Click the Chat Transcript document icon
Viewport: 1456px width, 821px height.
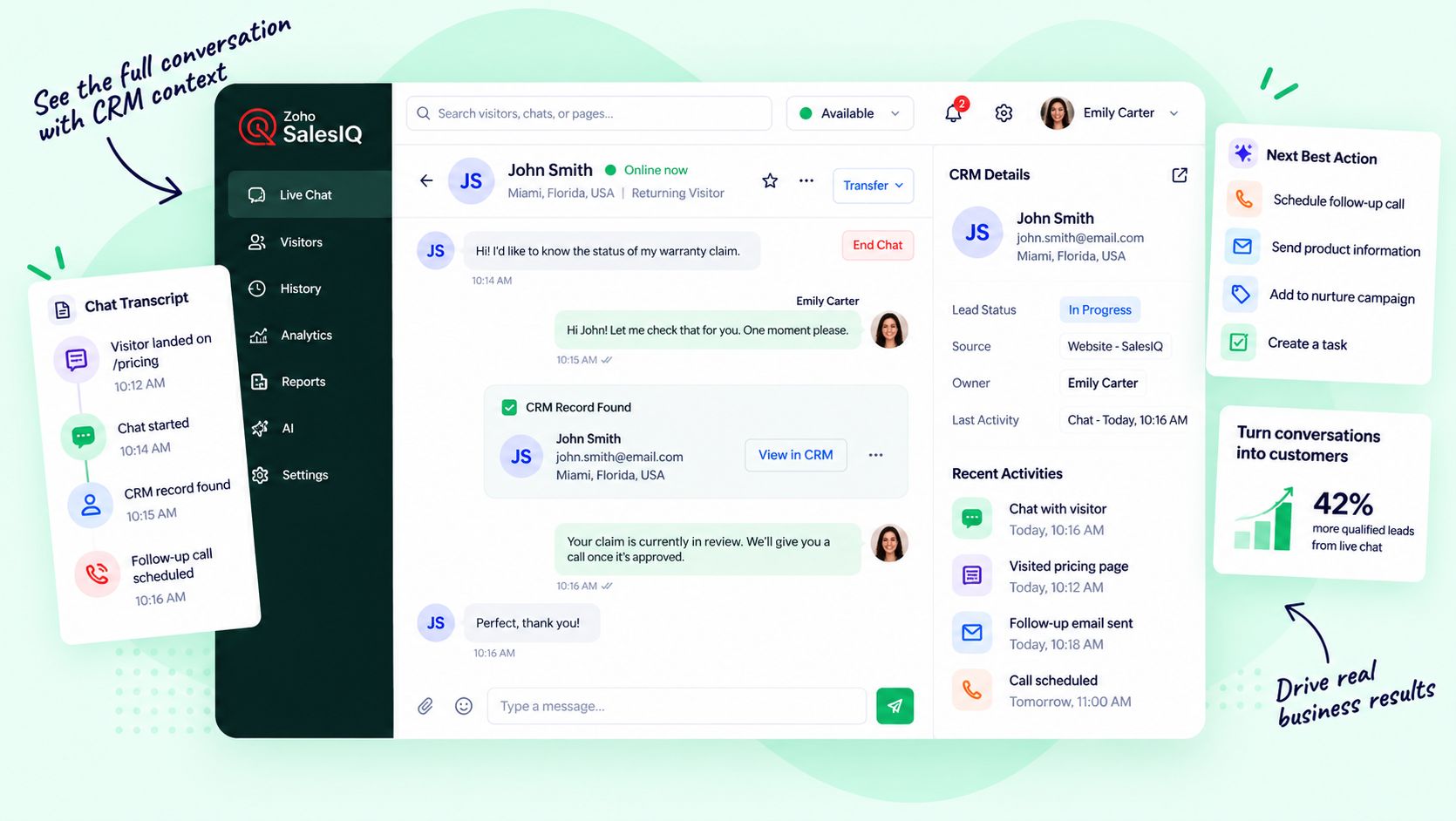(x=62, y=310)
